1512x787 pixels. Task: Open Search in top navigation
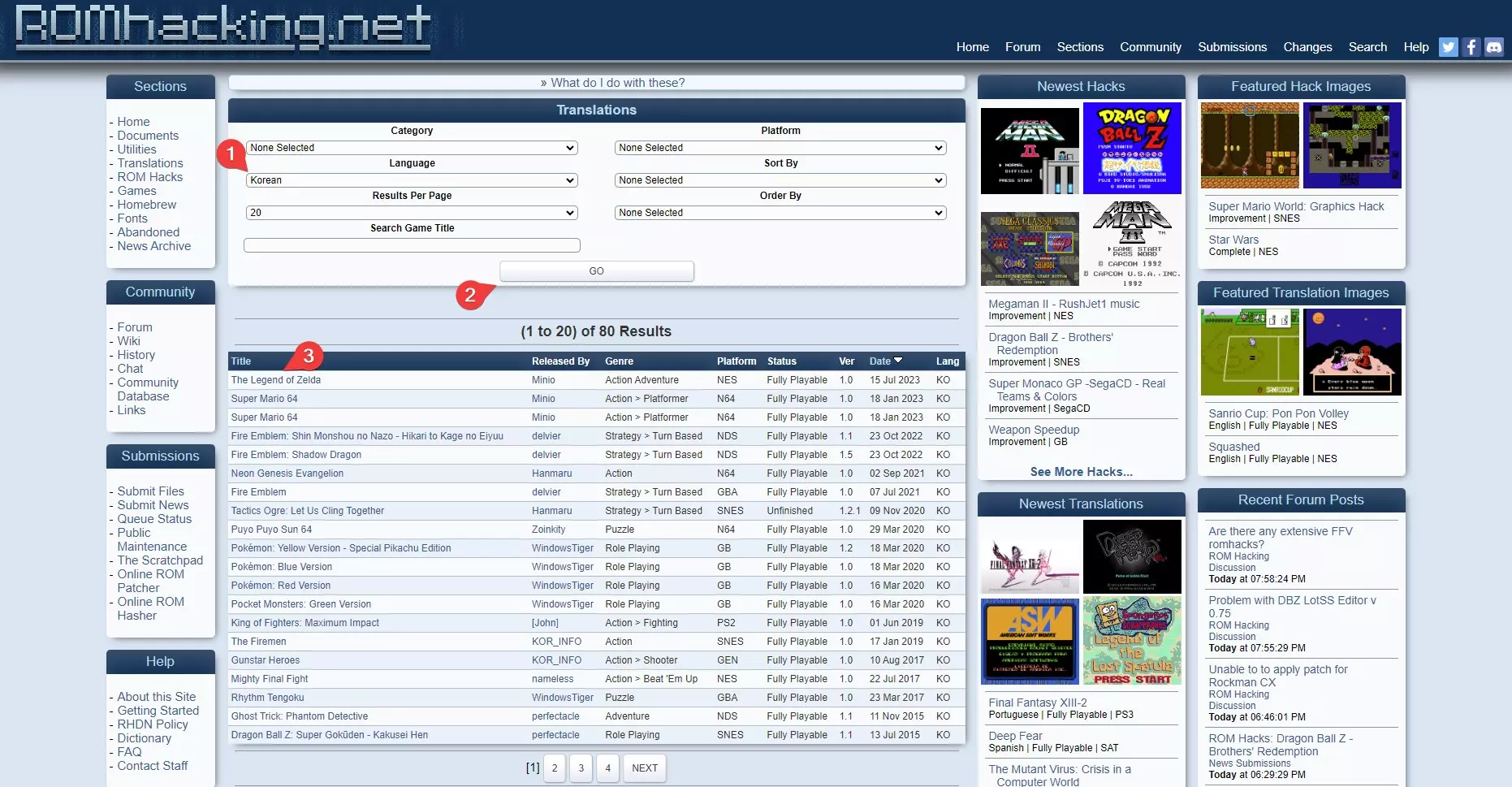tap(1367, 47)
